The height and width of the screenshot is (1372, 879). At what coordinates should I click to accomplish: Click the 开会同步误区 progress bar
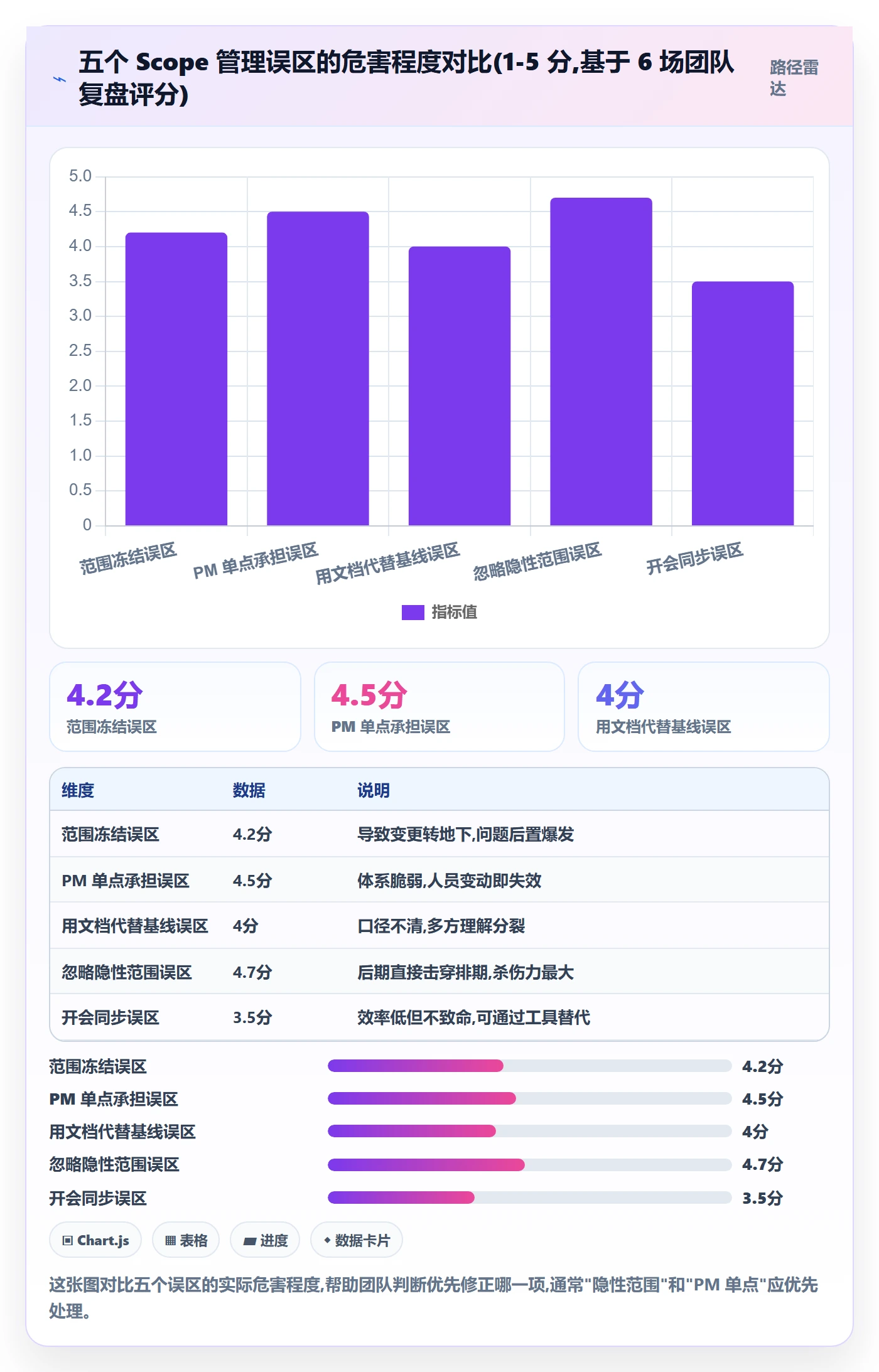(529, 1198)
